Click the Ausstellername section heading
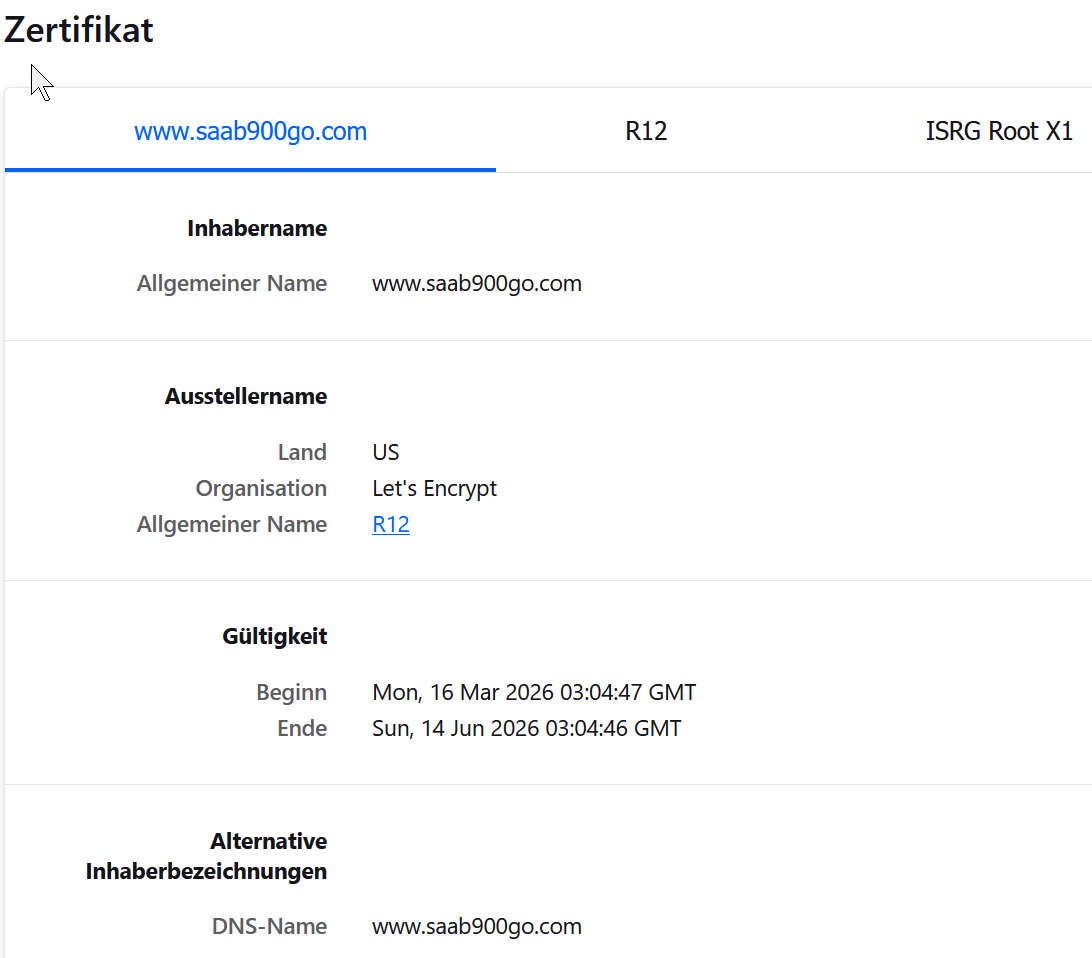1092x958 pixels. pos(246,397)
